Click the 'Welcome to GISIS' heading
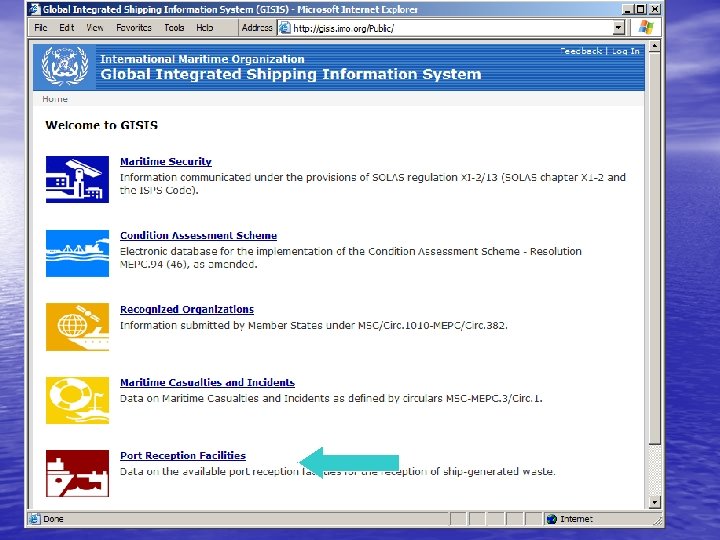Image resolution: width=720 pixels, height=540 pixels. click(101, 125)
